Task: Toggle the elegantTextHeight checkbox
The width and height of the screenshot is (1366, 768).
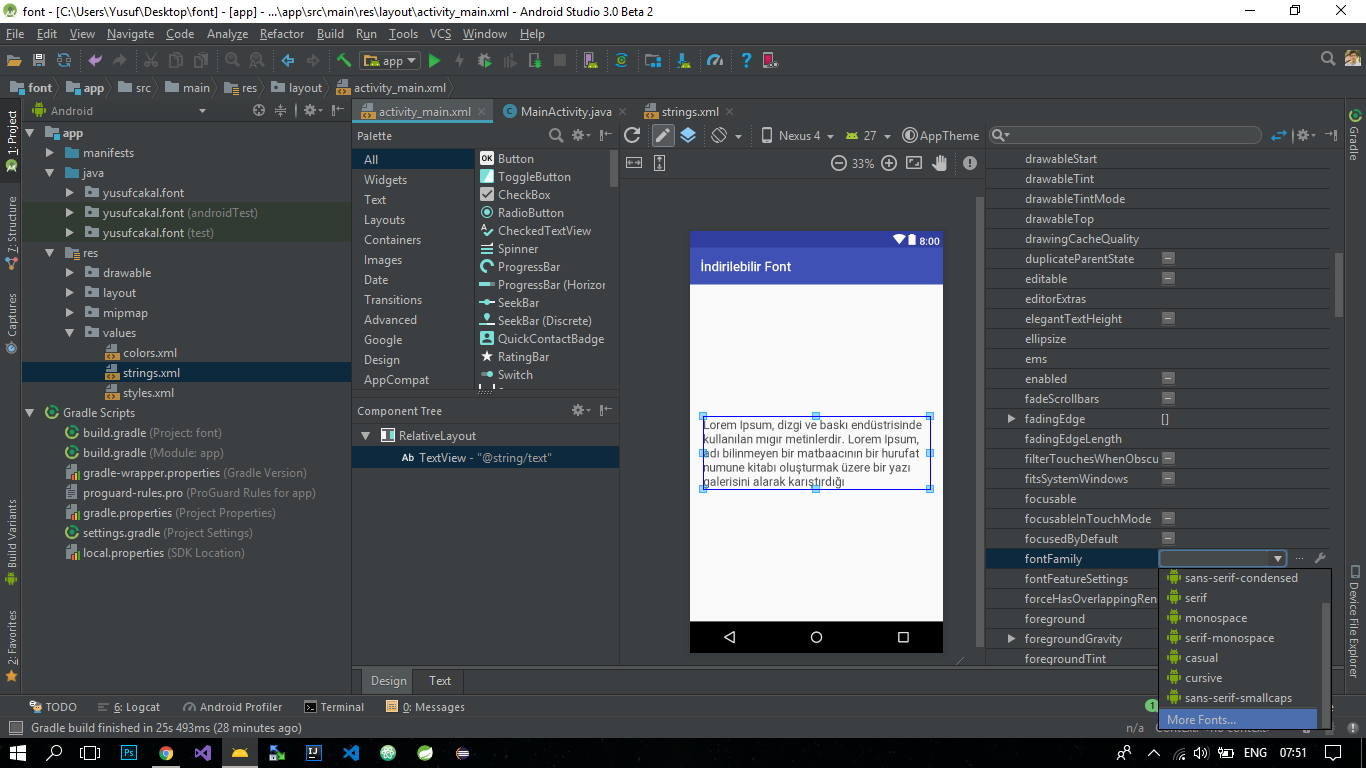Action: 1168,319
